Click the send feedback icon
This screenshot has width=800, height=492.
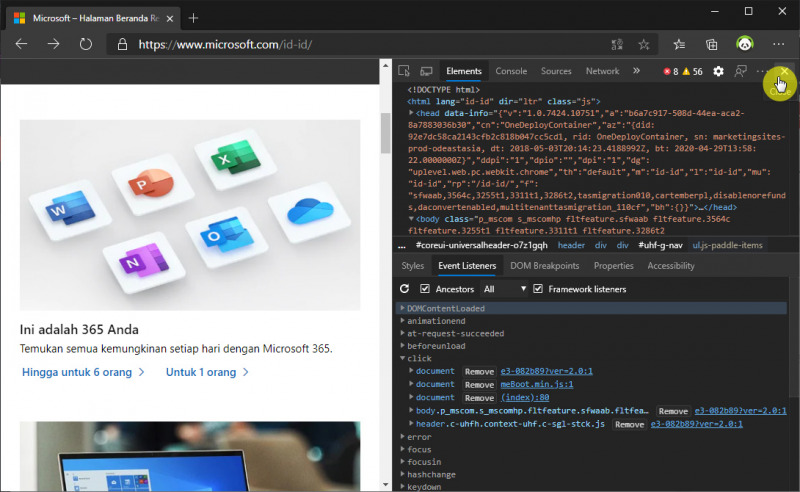pos(740,71)
